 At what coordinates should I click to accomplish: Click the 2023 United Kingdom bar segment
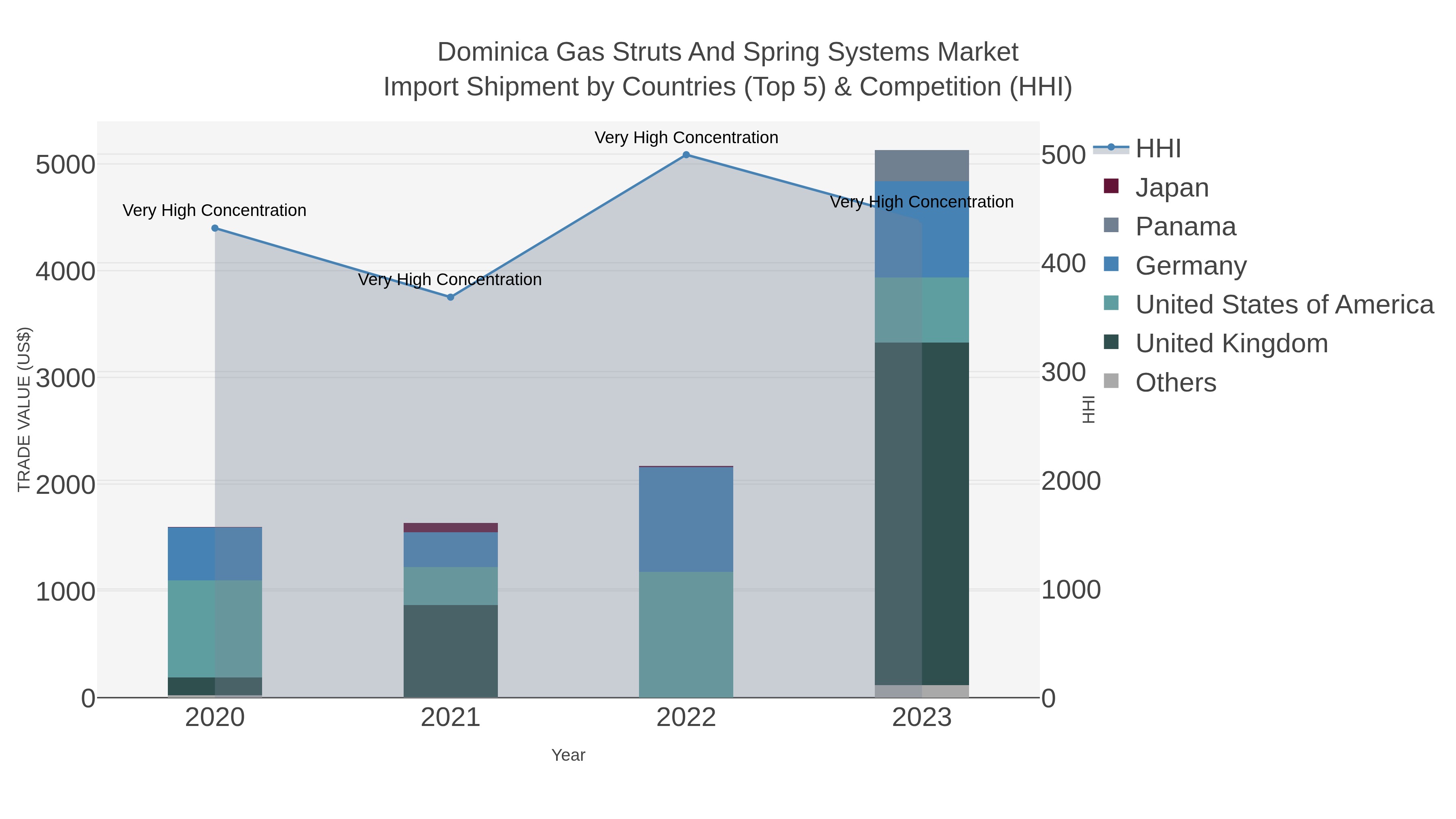[x=922, y=514]
